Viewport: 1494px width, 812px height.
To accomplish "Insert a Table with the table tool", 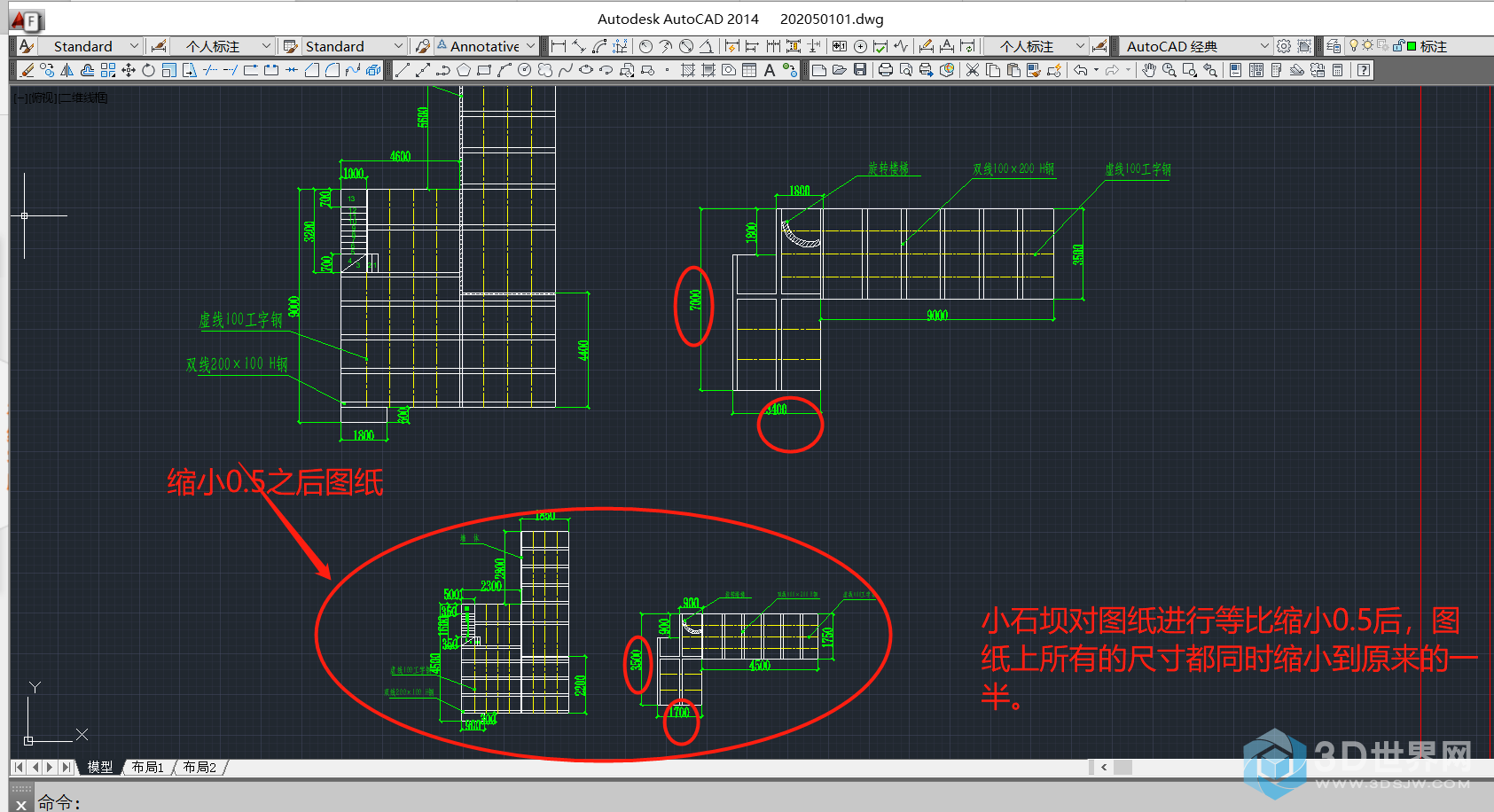I will coord(749,70).
